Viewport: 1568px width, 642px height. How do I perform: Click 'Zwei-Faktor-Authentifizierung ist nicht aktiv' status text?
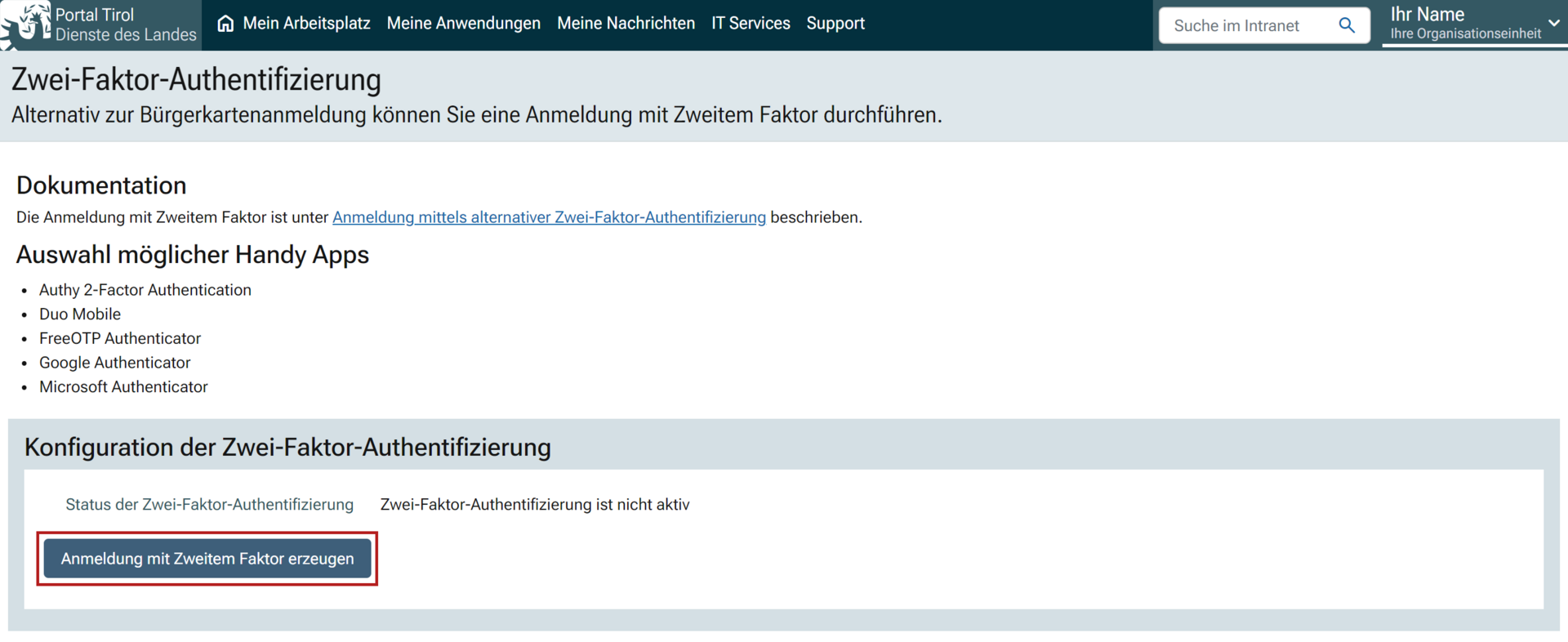[535, 505]
